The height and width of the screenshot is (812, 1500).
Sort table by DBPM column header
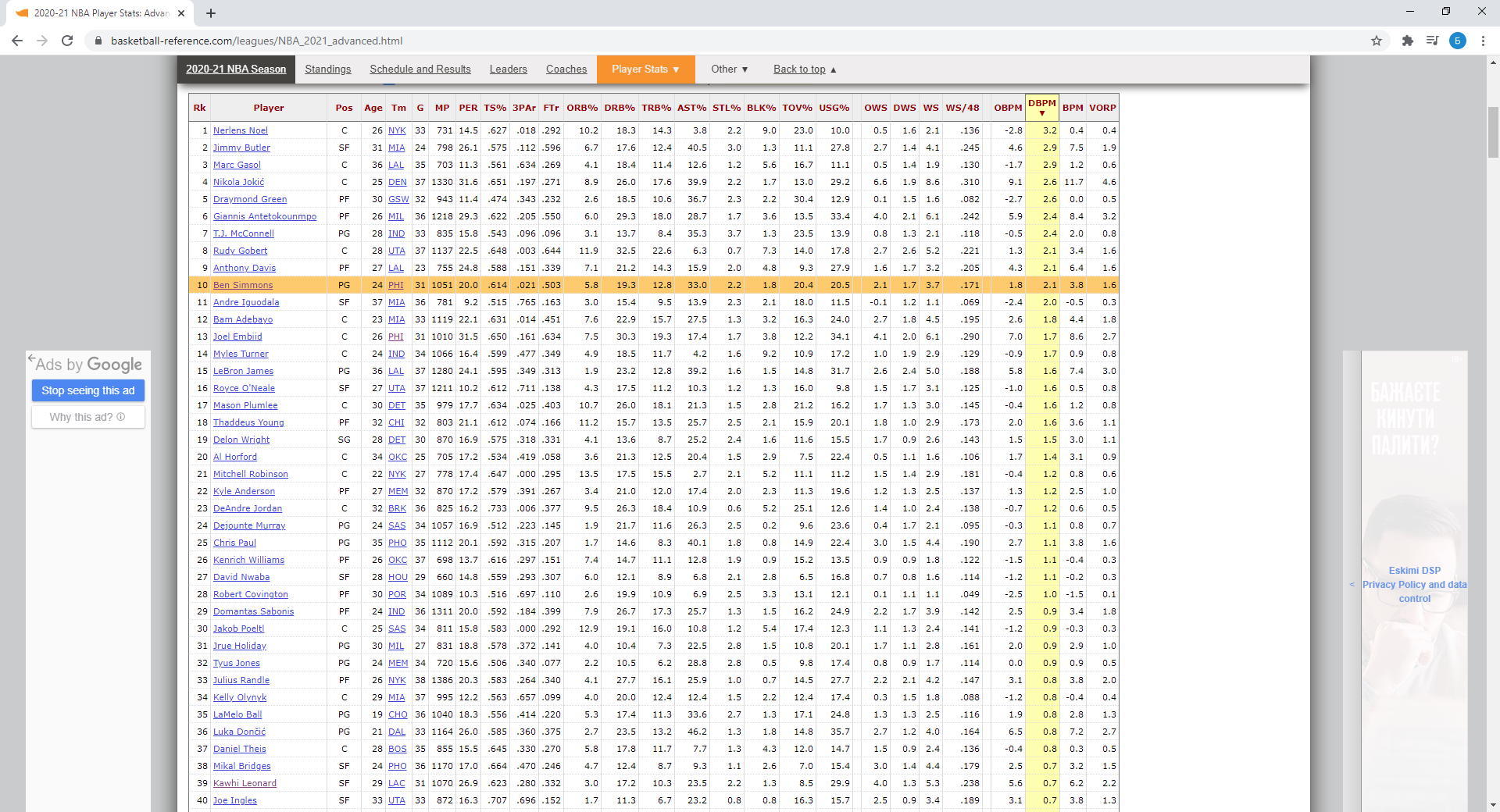pyautogui.click(x=1041, y=107)
